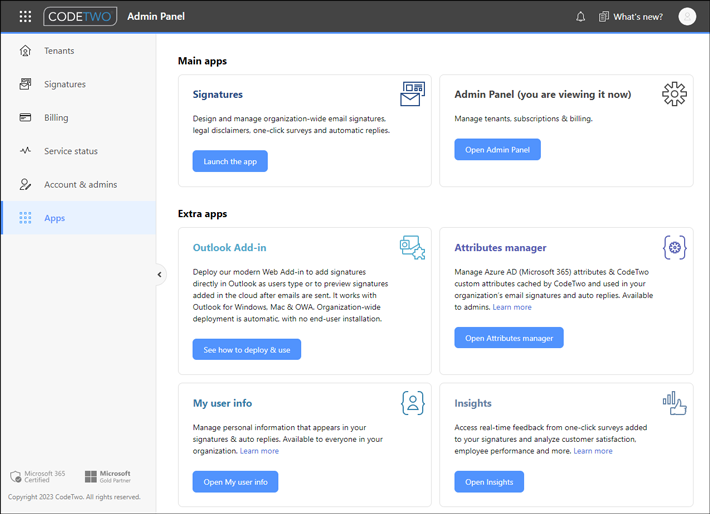Click the Microsoft 365 Certified badge
The image size is (710, 514).
click(38, 476)
